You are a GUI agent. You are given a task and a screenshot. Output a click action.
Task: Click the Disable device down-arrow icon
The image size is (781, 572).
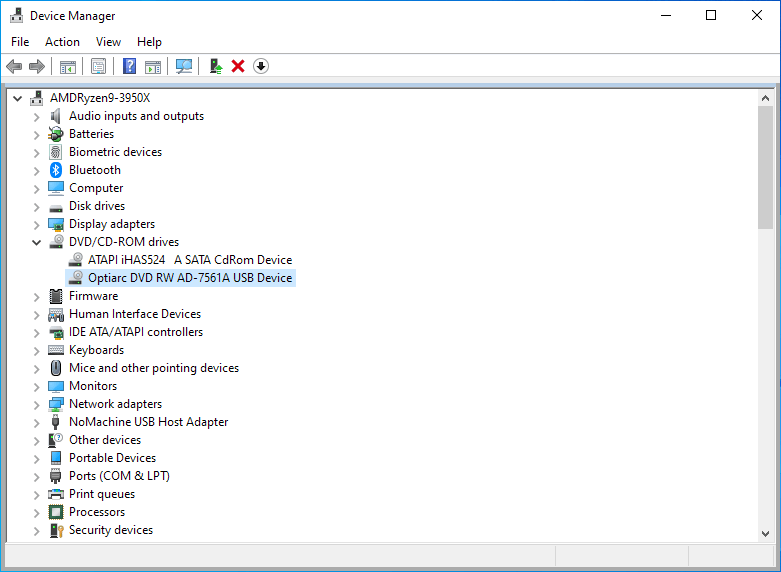tap(261, 66)
